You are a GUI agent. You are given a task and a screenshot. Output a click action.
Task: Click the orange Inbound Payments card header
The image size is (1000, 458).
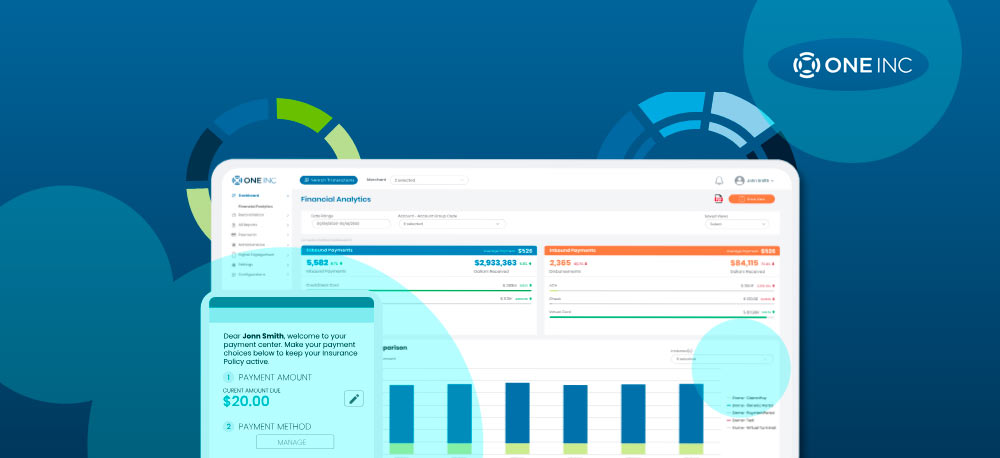click(x=662, y=251)
